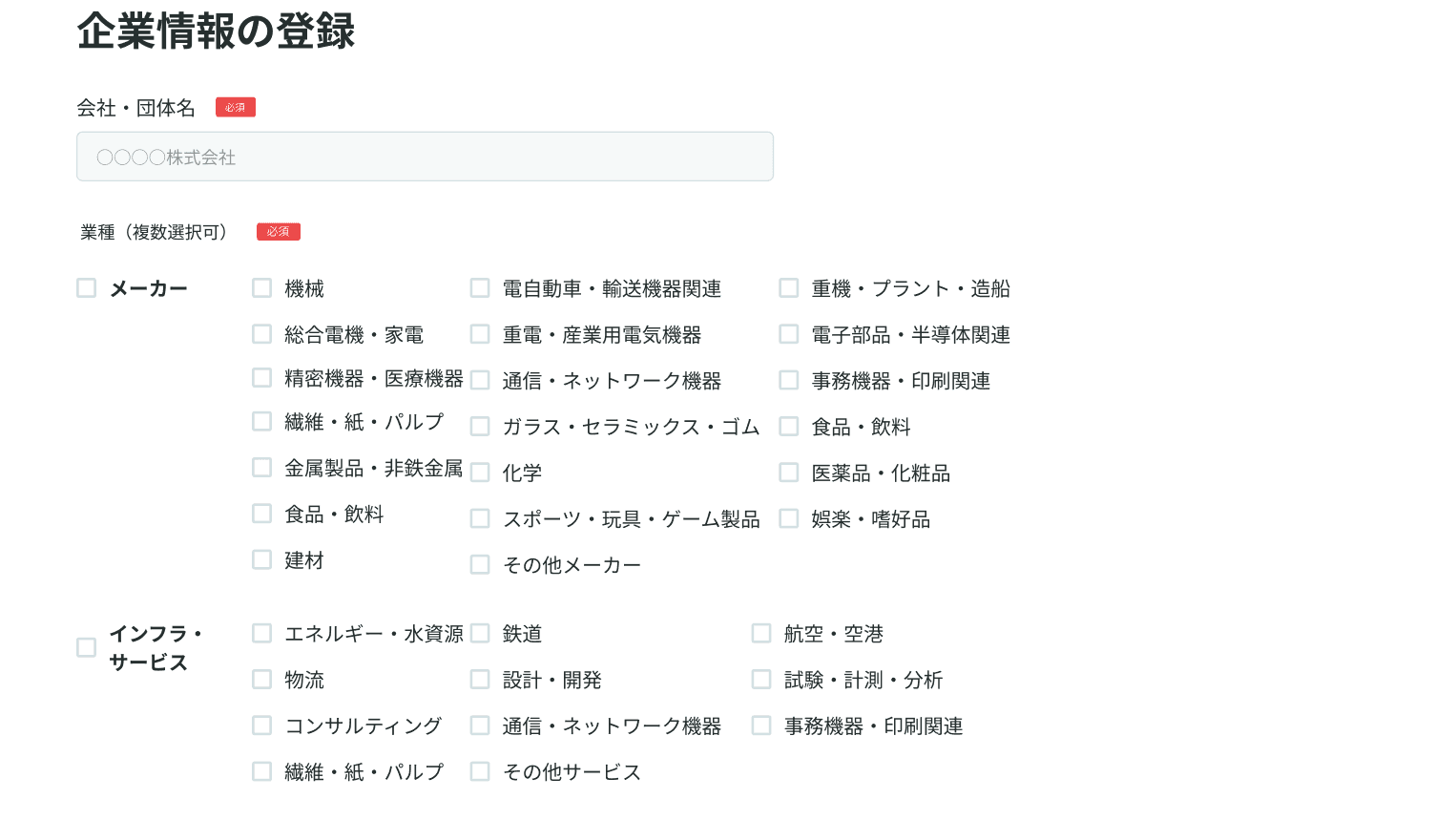Select 電子部品・半導体関連 industry
Viewport: 1456px width, 820px height.
point(788,333)
